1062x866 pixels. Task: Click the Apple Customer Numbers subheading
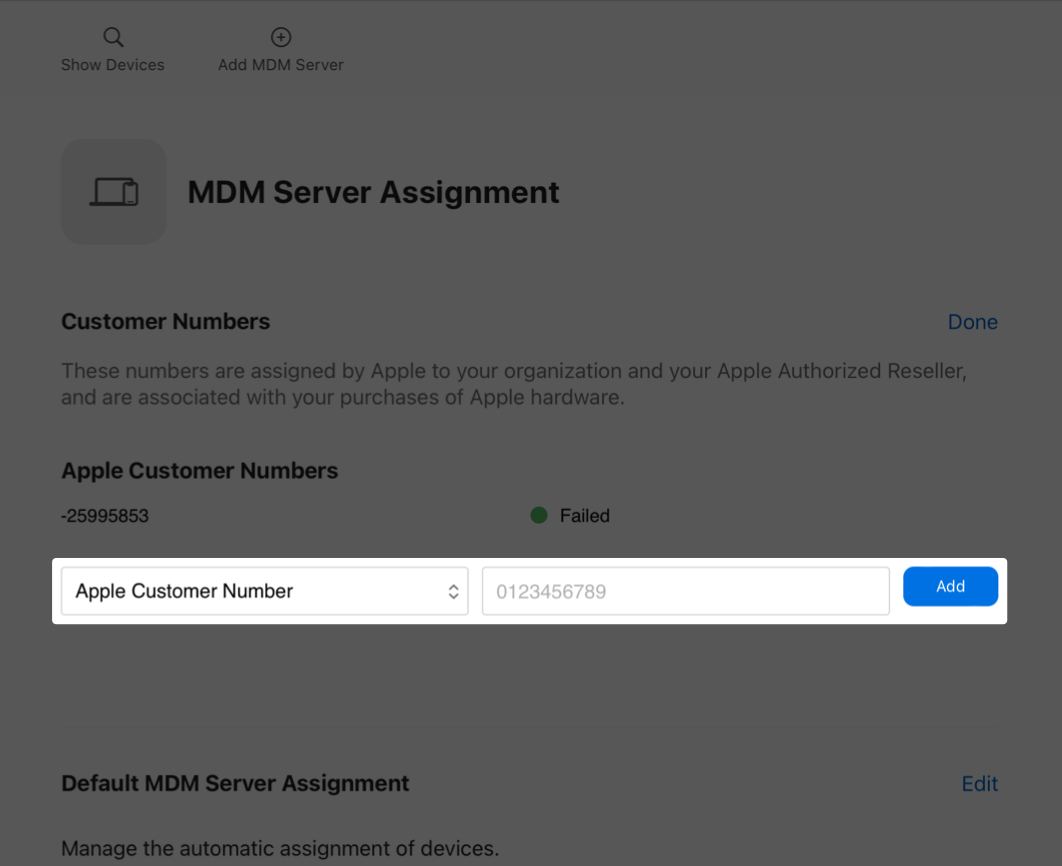coord(200,471)
